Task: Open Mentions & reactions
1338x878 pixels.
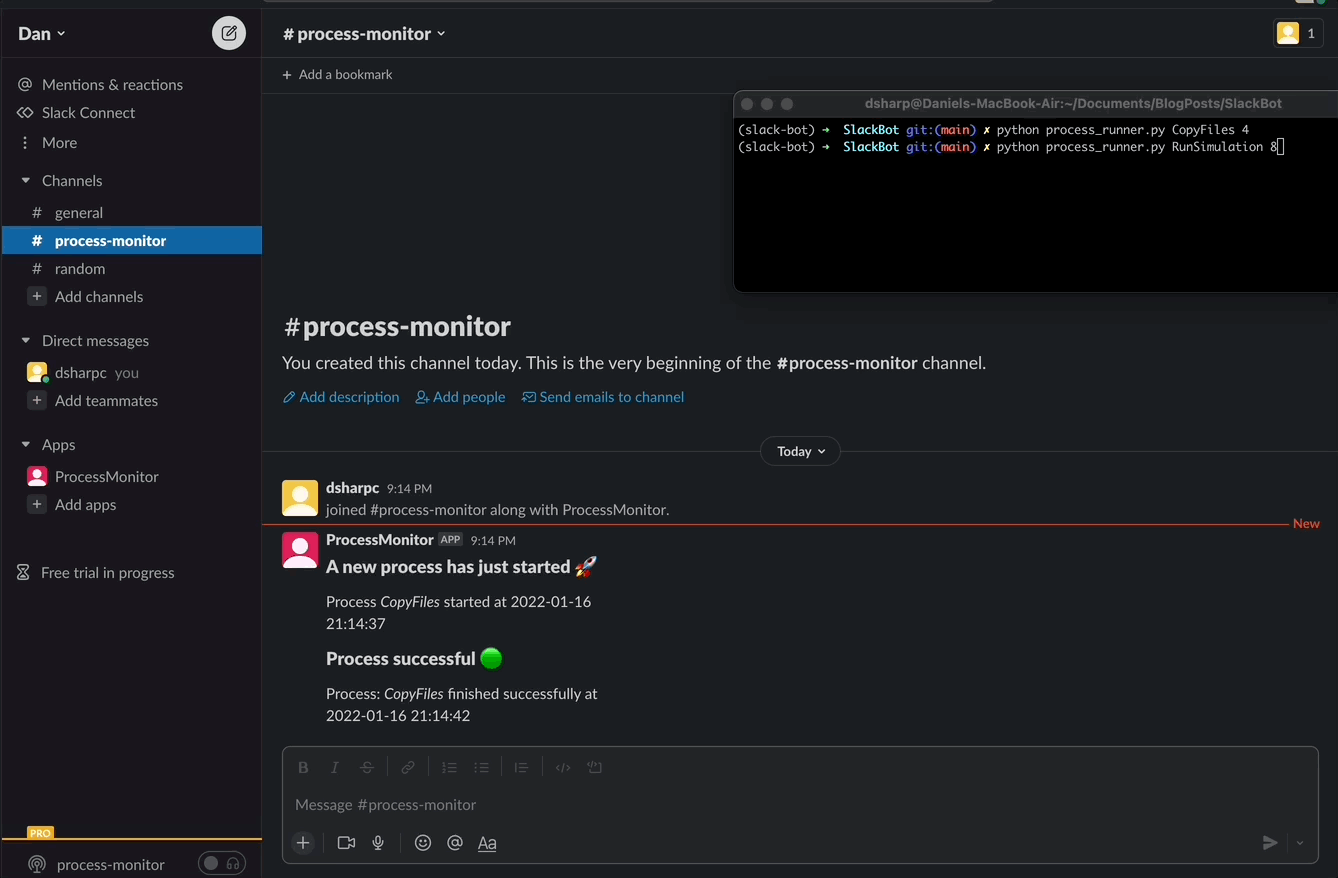Action: click(x=112, y=85)
